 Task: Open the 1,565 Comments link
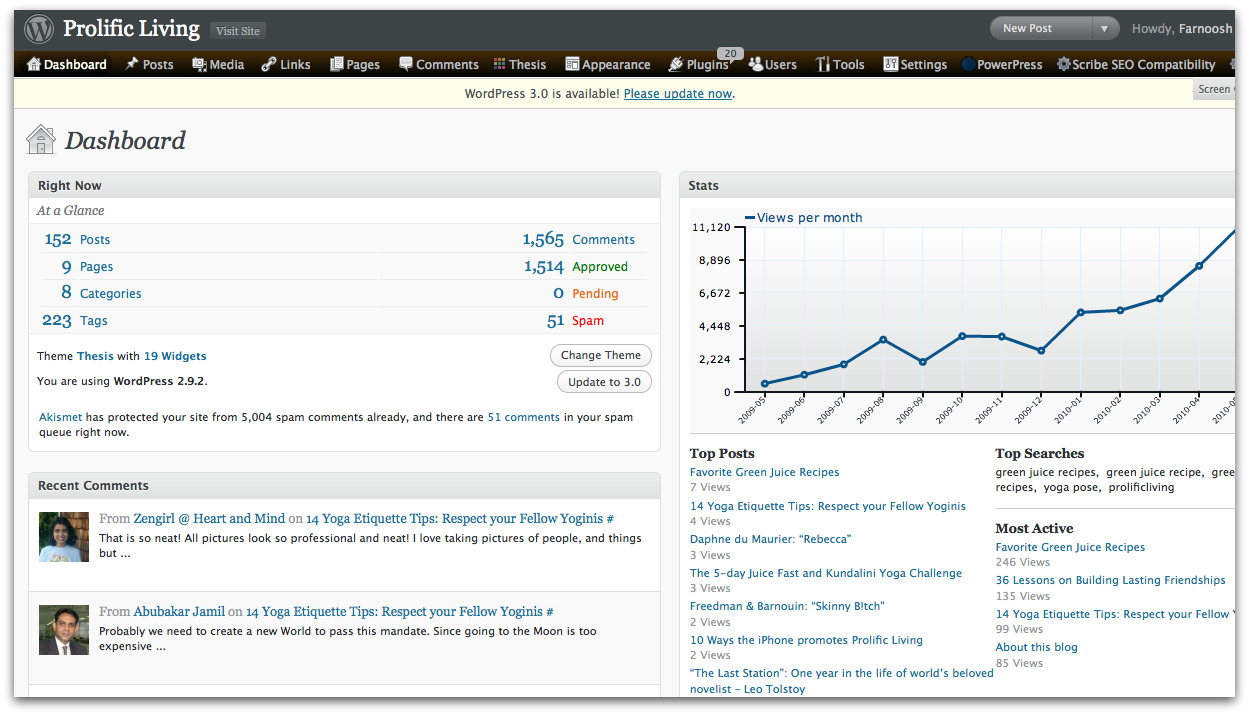578,239
